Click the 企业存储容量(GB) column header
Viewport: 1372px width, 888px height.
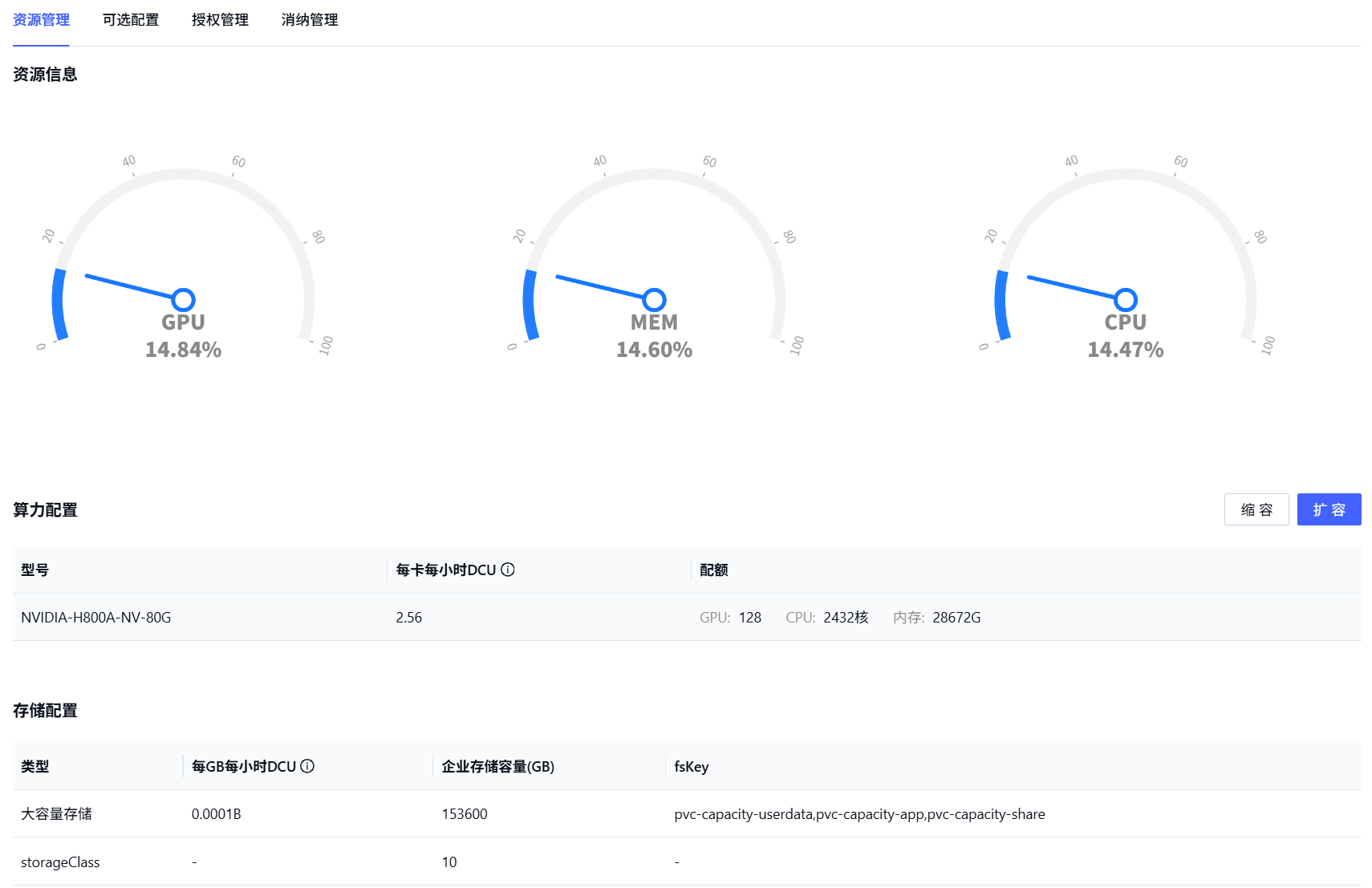click(497, 767)
